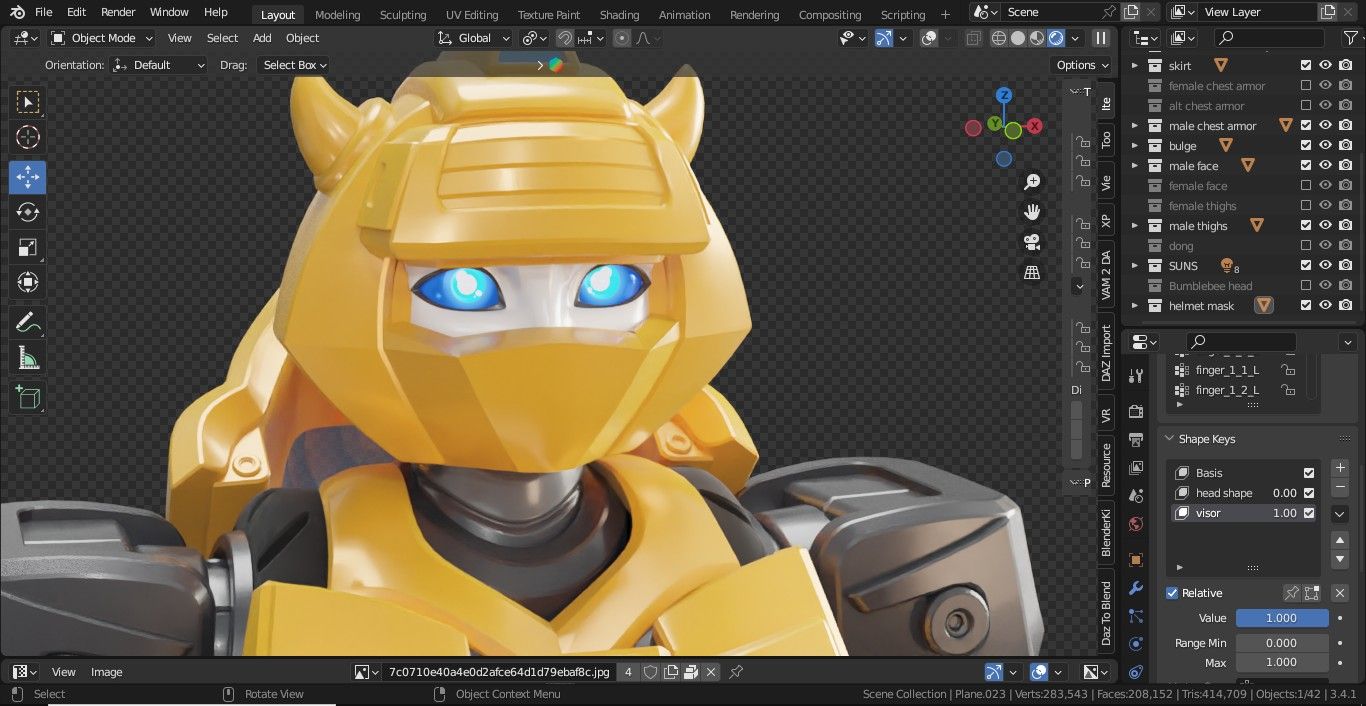Pause viewport render preview
Screen dimensions: 1366x706
[x=1101, y=38]
